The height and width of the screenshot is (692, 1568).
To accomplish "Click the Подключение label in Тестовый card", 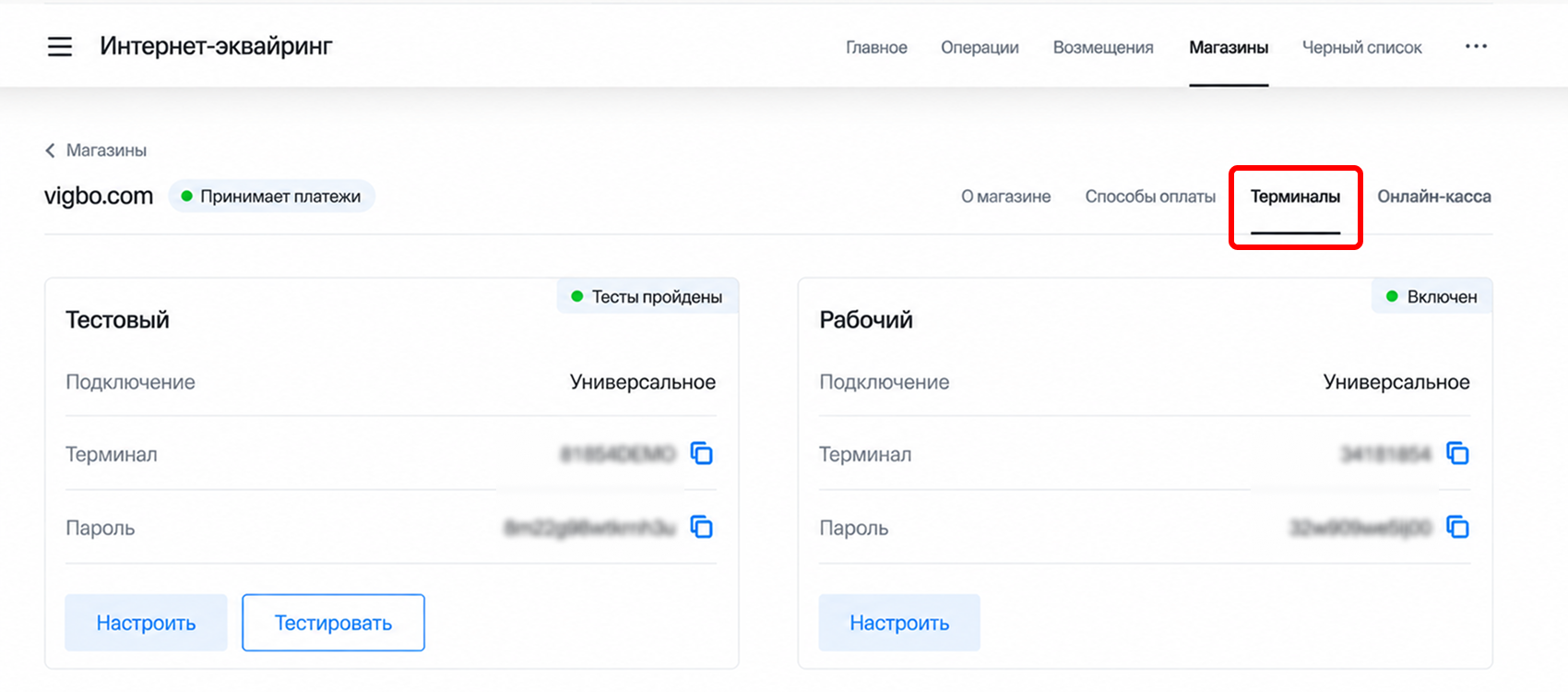I will [130, 382].
